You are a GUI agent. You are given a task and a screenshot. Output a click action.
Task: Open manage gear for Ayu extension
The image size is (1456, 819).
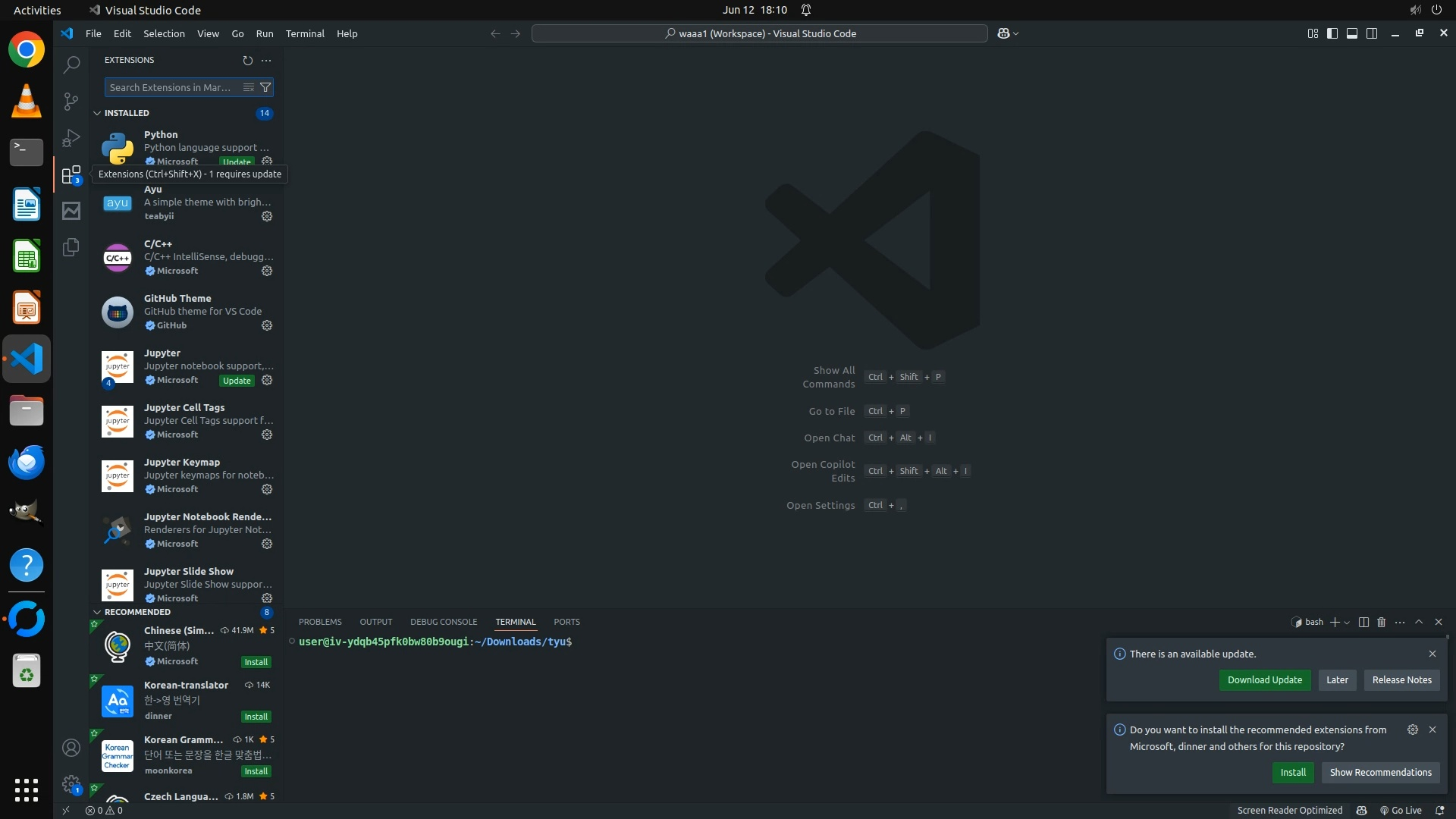267,216
